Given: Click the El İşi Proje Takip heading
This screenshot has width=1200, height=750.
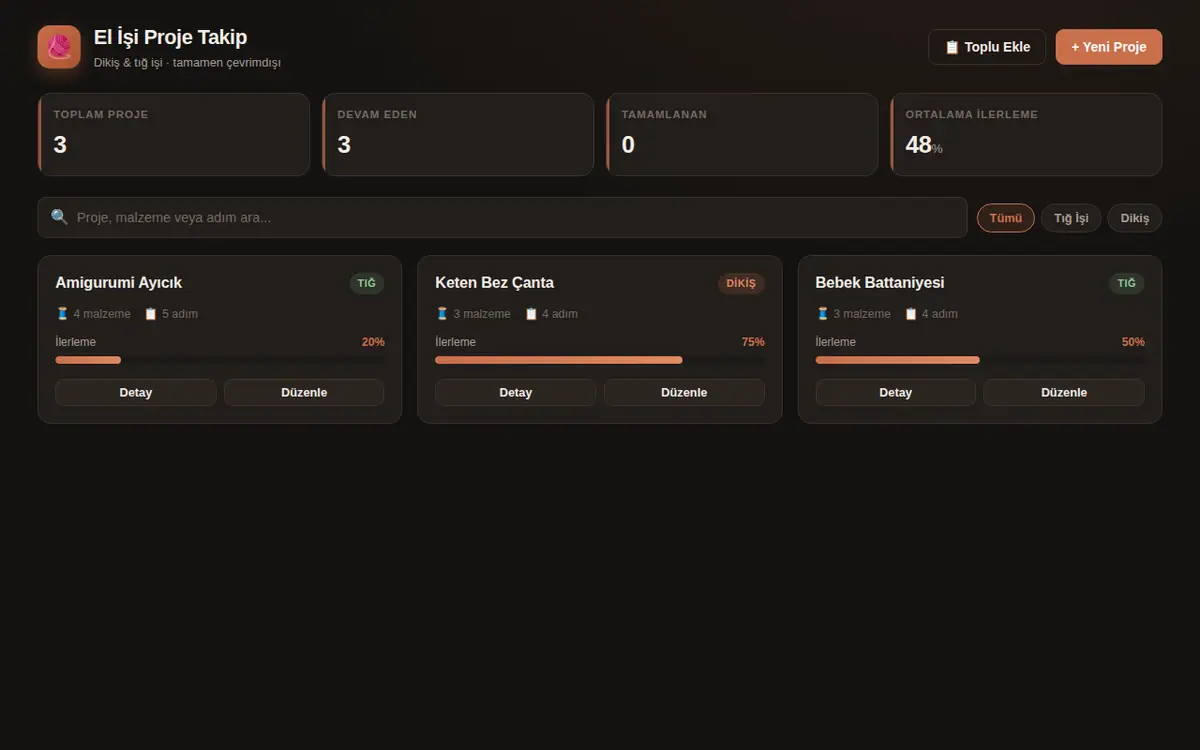Looking at the screenshot, I should [171, 38].
